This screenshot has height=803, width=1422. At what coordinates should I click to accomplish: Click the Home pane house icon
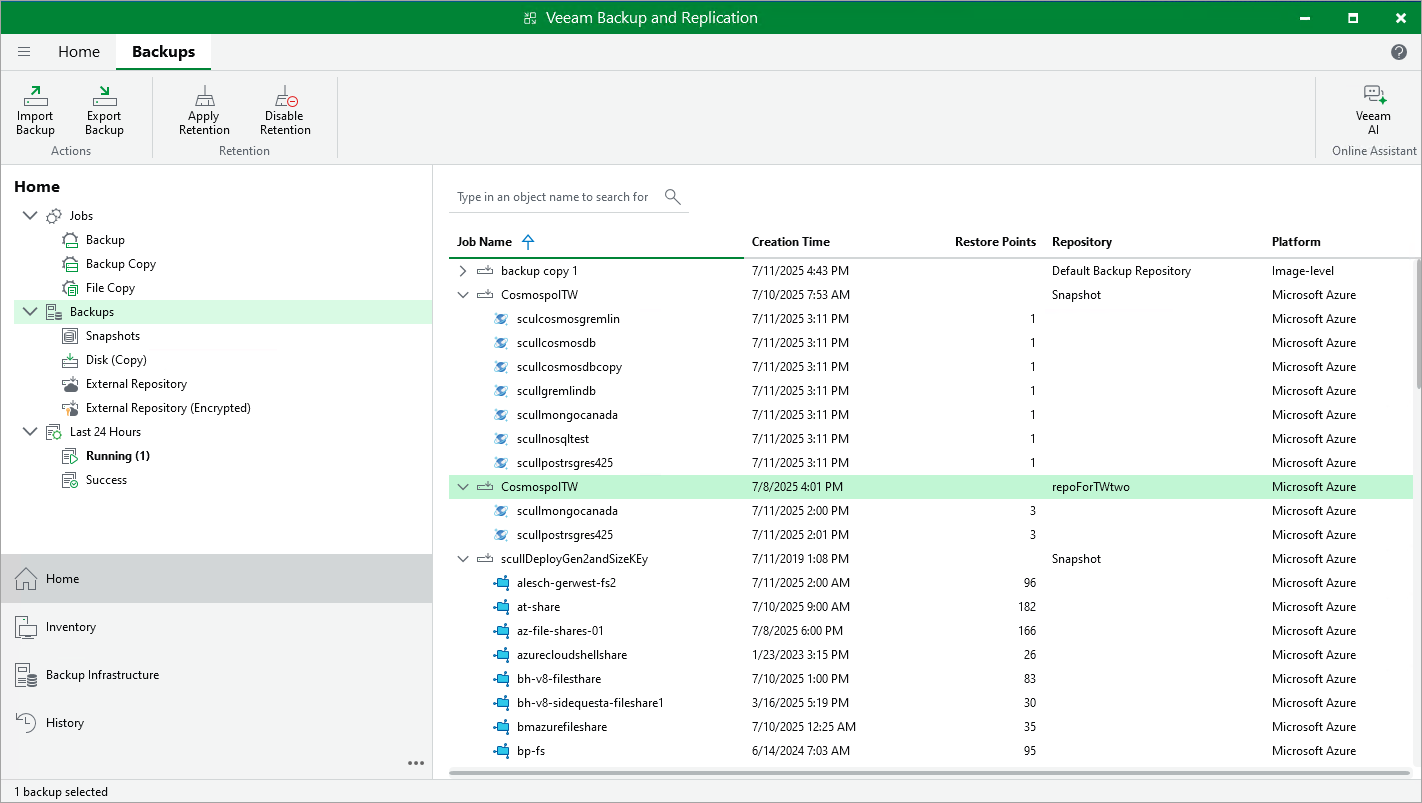(x=26, y=579)
